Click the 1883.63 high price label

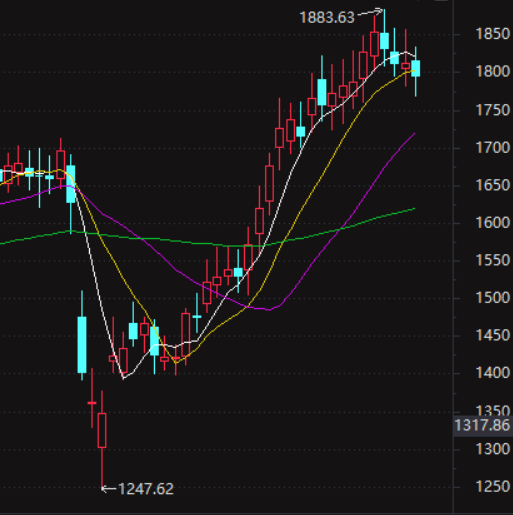(327, 18)
